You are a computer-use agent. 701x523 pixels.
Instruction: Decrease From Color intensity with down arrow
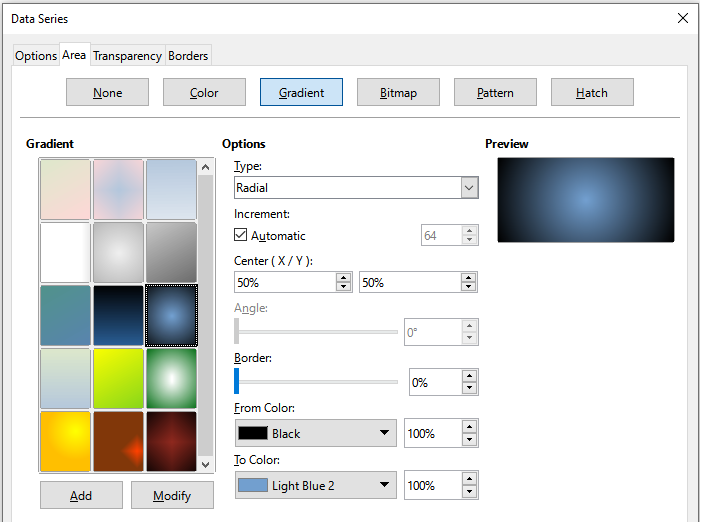[x=469, y=439]
